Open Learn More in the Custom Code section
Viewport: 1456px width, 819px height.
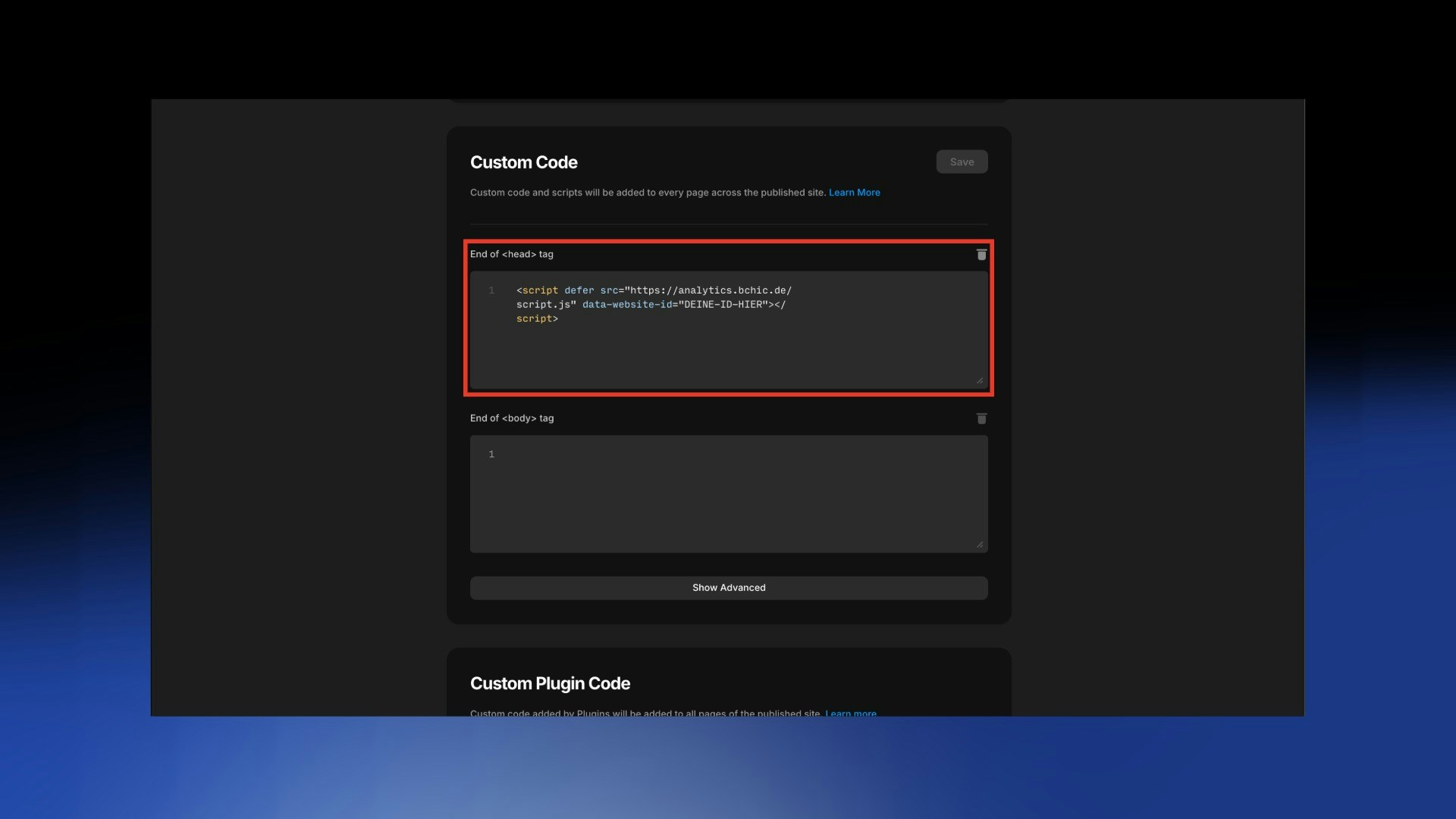tap(854, 192)
